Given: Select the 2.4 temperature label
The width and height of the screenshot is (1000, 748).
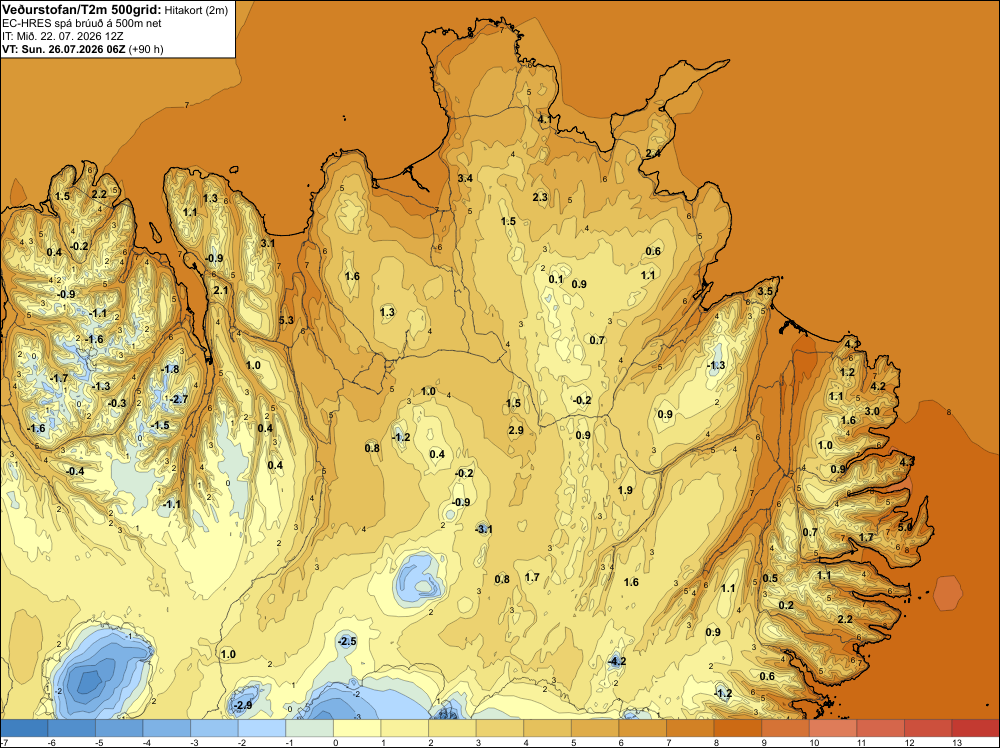Looking at the screenshot, I should (x=653, y=153).
